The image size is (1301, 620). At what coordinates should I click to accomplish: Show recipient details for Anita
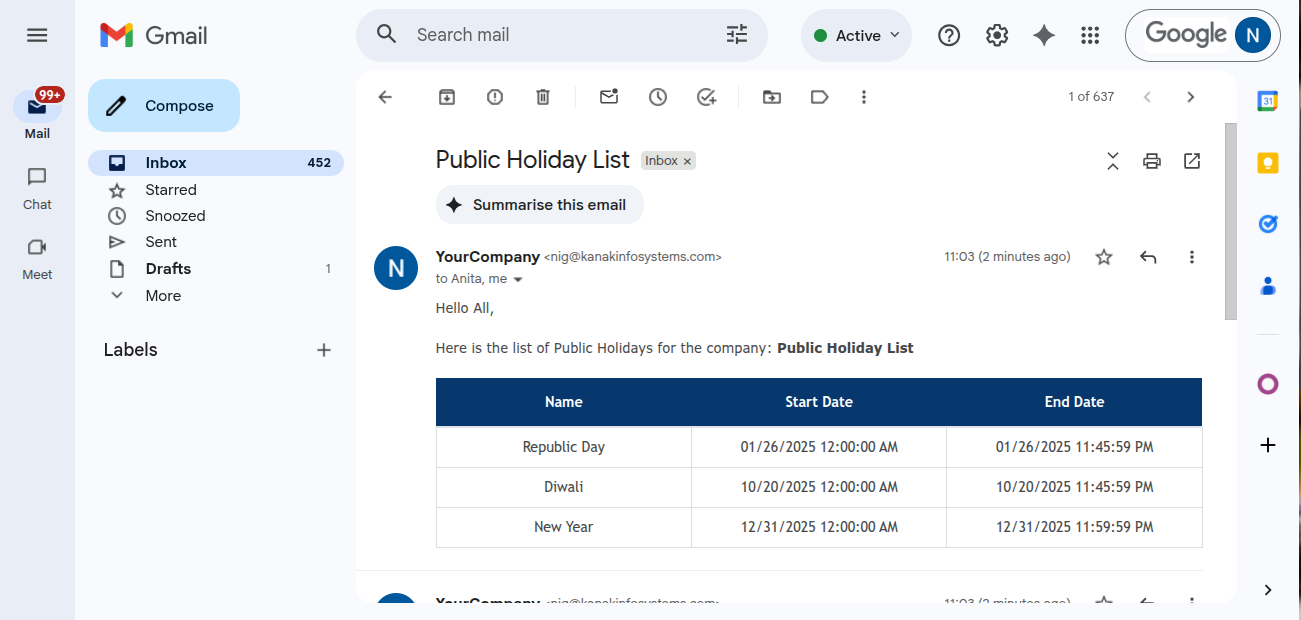517,278
